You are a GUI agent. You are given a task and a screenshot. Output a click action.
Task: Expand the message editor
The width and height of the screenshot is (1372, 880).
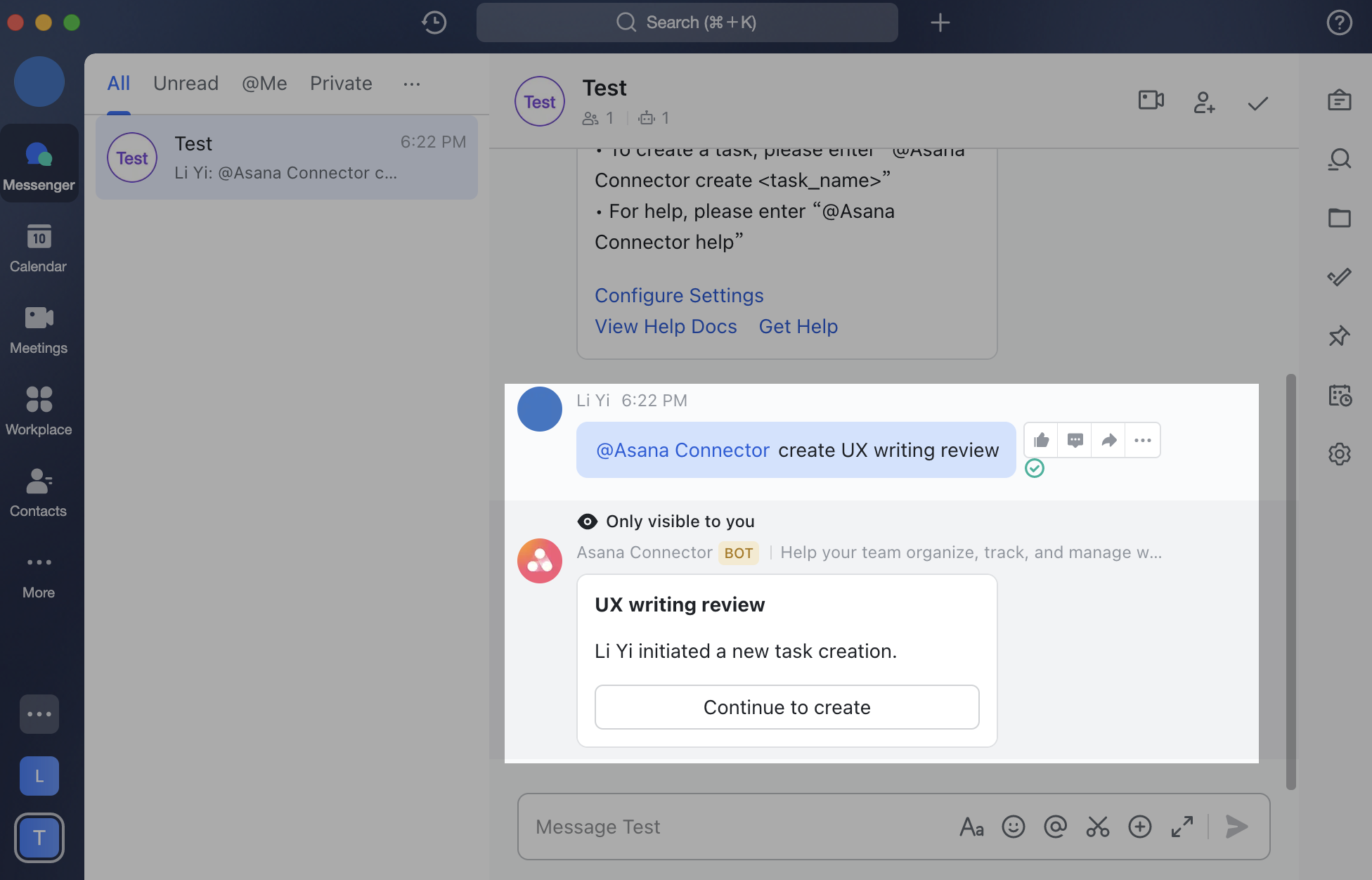(1182, 827)
